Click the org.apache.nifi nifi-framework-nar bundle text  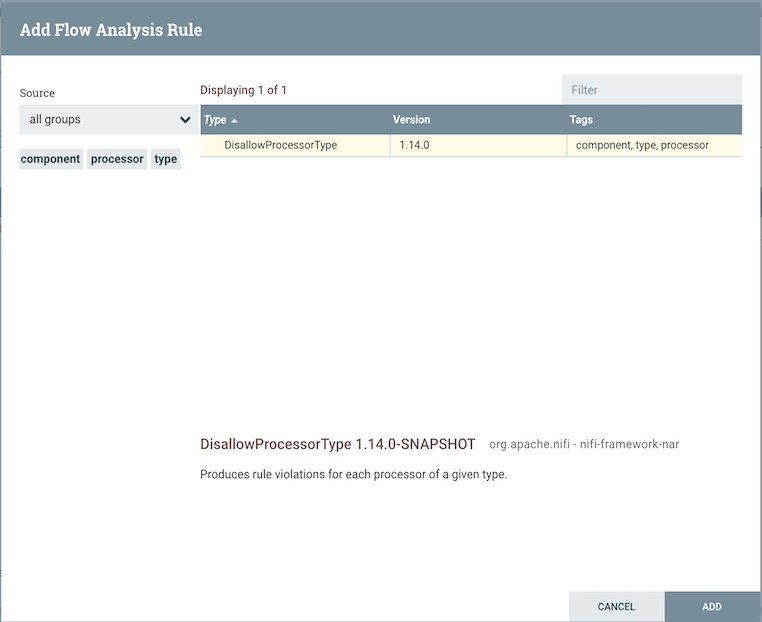point(584,444)
